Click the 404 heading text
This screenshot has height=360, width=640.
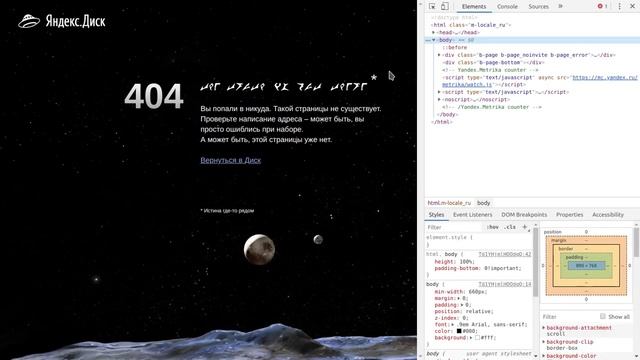(x=154, y=96)
